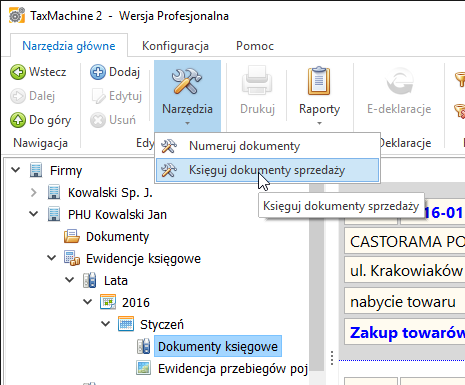
Task: Collapse the Styczeń month node
Action: click(105, 324)
